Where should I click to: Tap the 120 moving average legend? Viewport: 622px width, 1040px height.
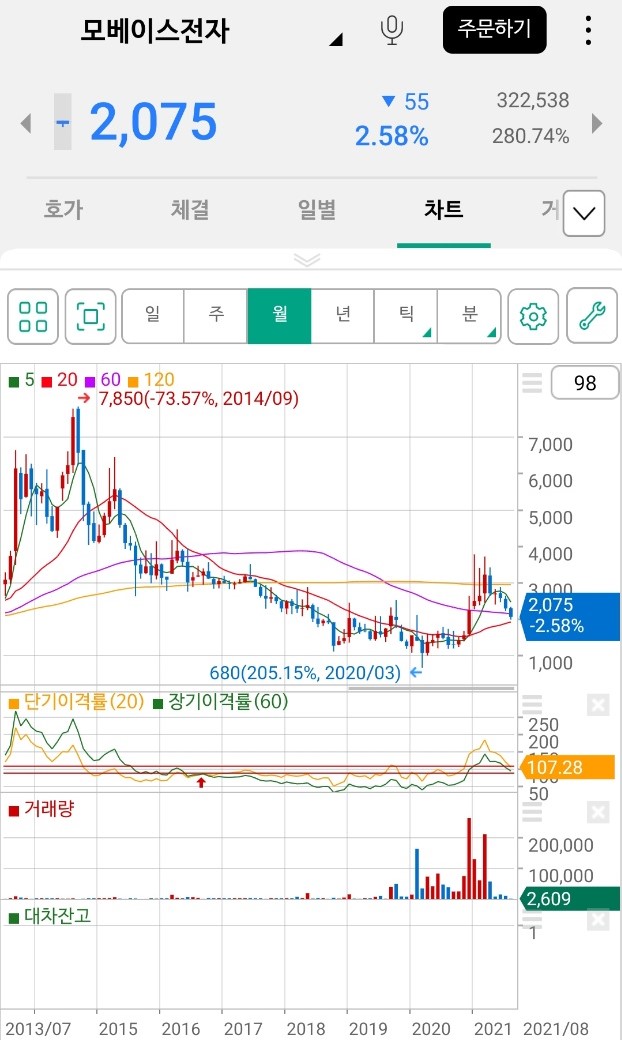coord(151,380)
